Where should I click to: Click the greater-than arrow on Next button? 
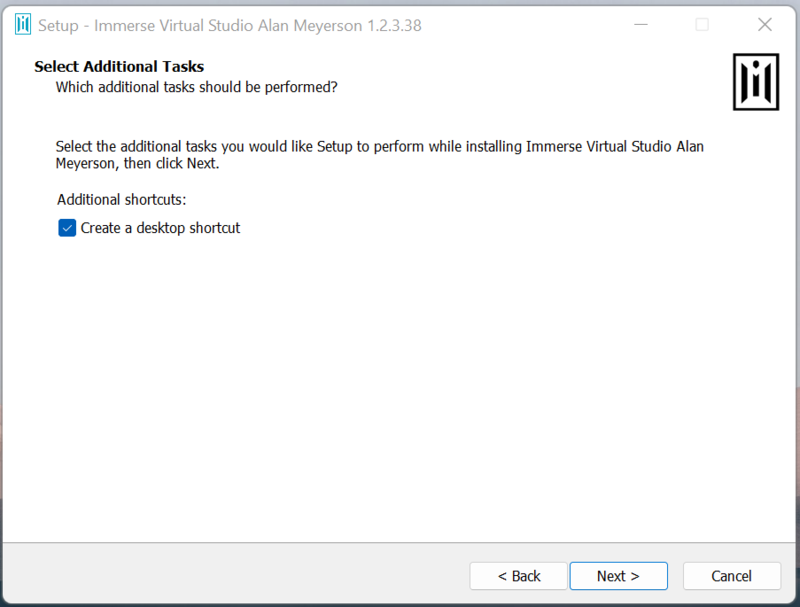click(x=635, y=576)
